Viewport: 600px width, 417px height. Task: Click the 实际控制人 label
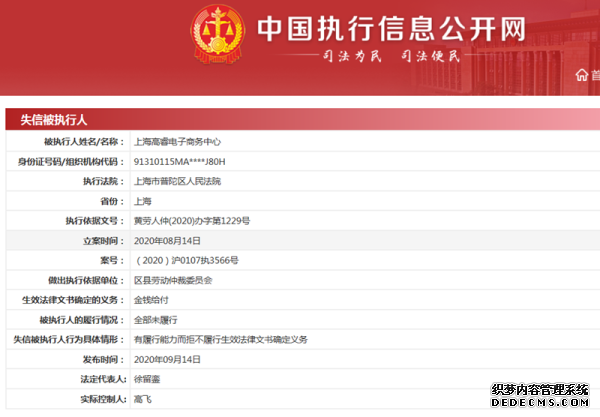click(103, 399)
